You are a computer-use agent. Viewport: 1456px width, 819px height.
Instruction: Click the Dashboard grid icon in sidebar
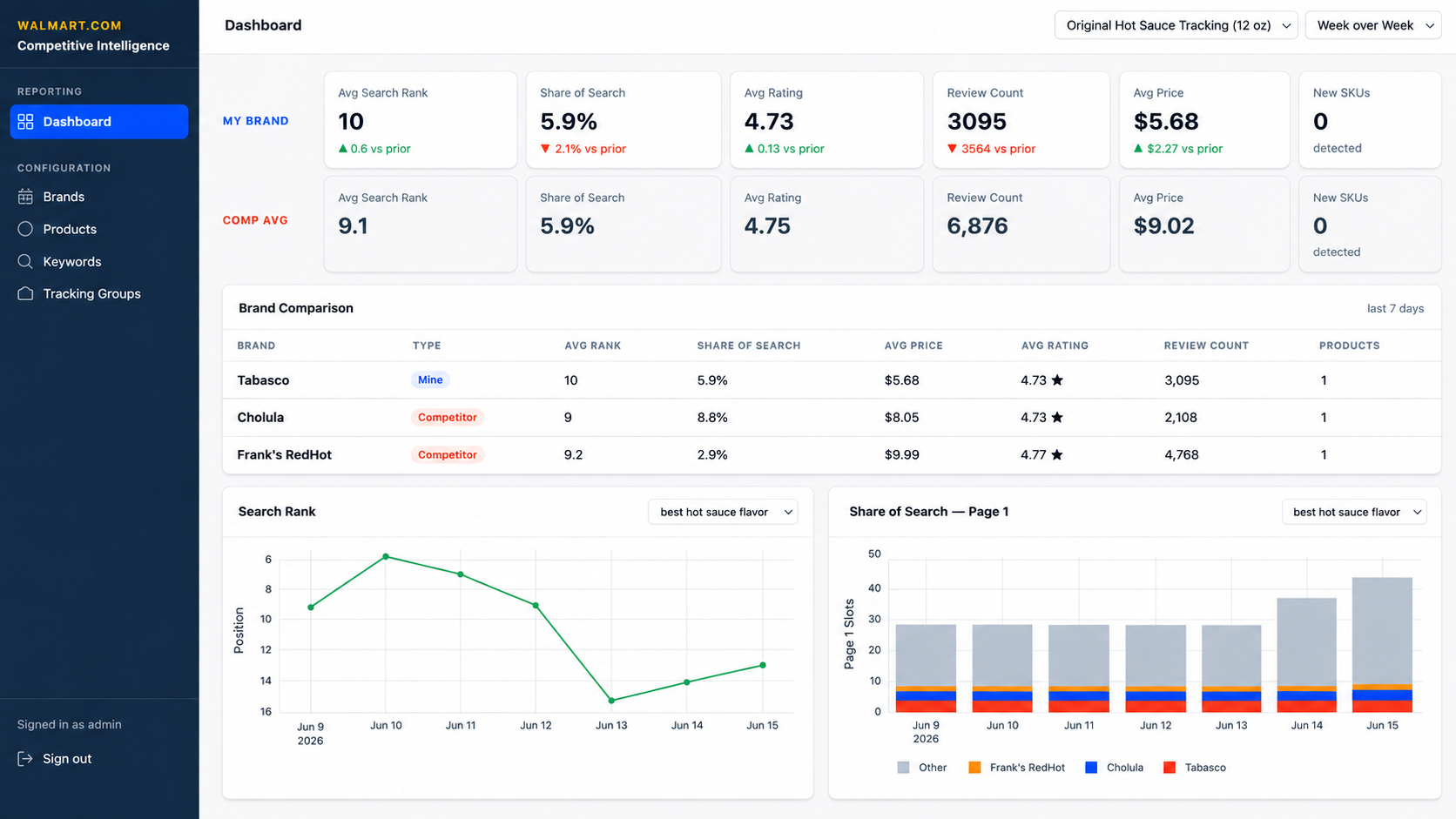coord(25,122)
